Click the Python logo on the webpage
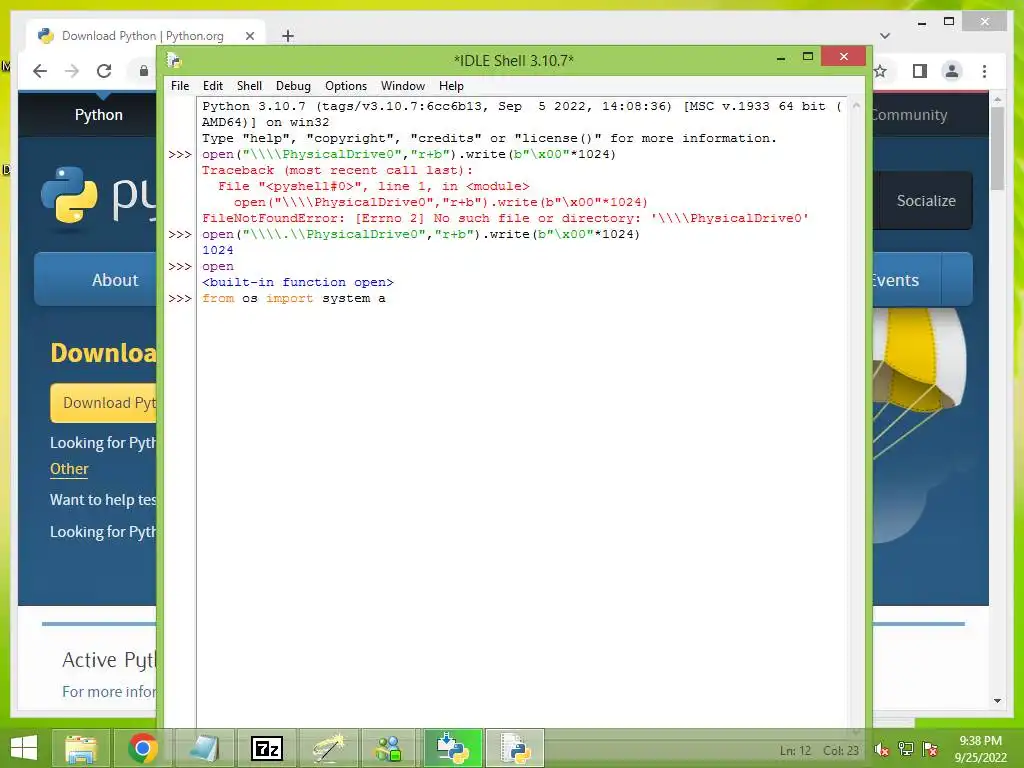1024x768 pixels. click(69, 196)
